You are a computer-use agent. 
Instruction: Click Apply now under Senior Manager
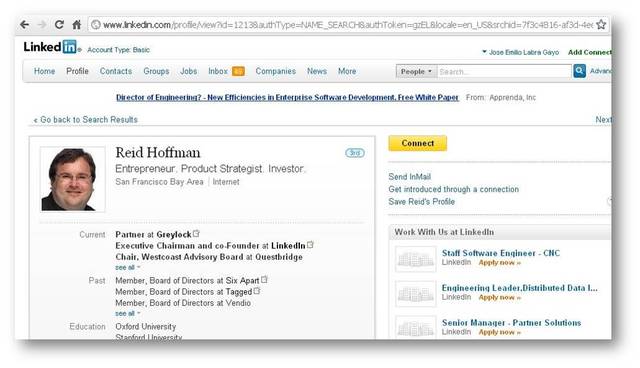coord(500,332)
